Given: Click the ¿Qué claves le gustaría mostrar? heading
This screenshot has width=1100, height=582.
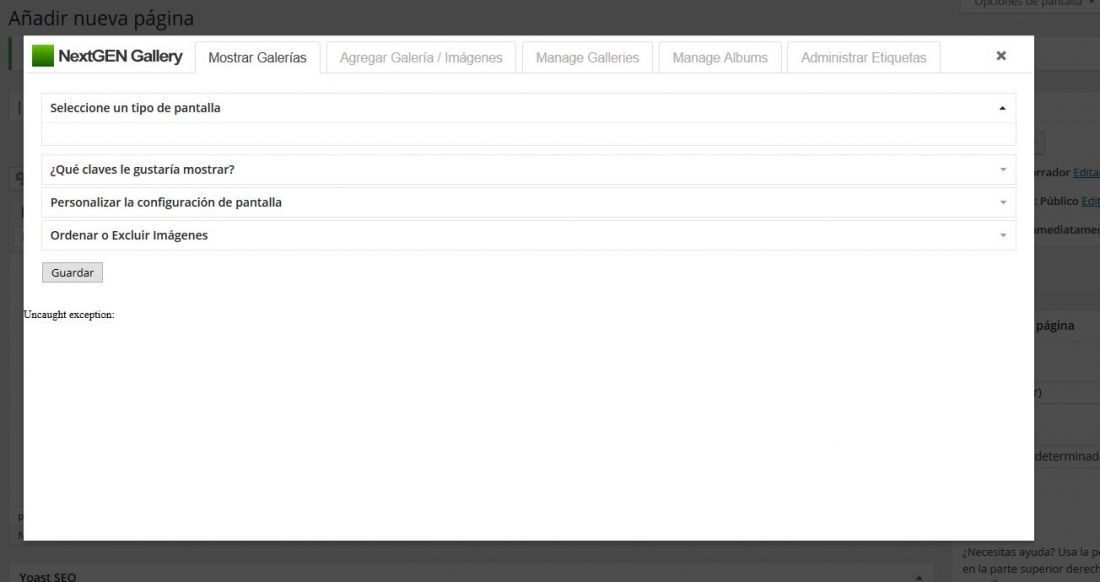Looking at the screenshot, I should 142,170.
